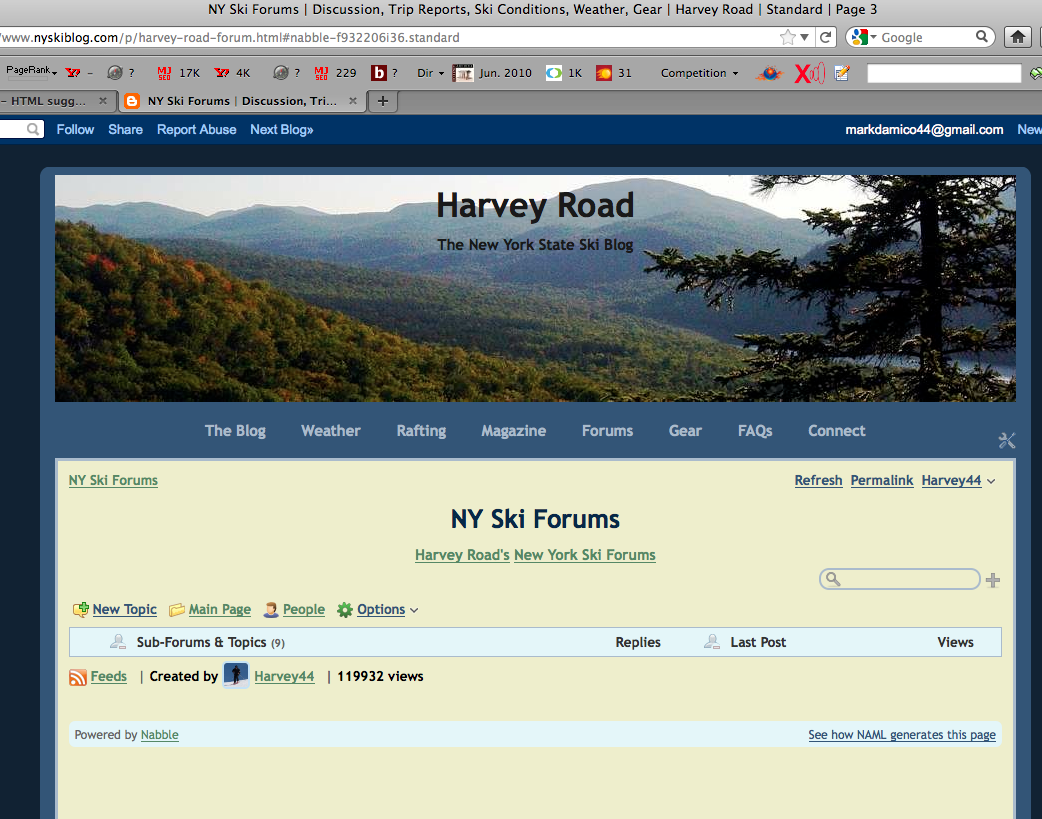The height and width of the screenshot is (819, 1042).
Task: Click the notepad pencil toolbar icon
Action: tap(842, 73)
